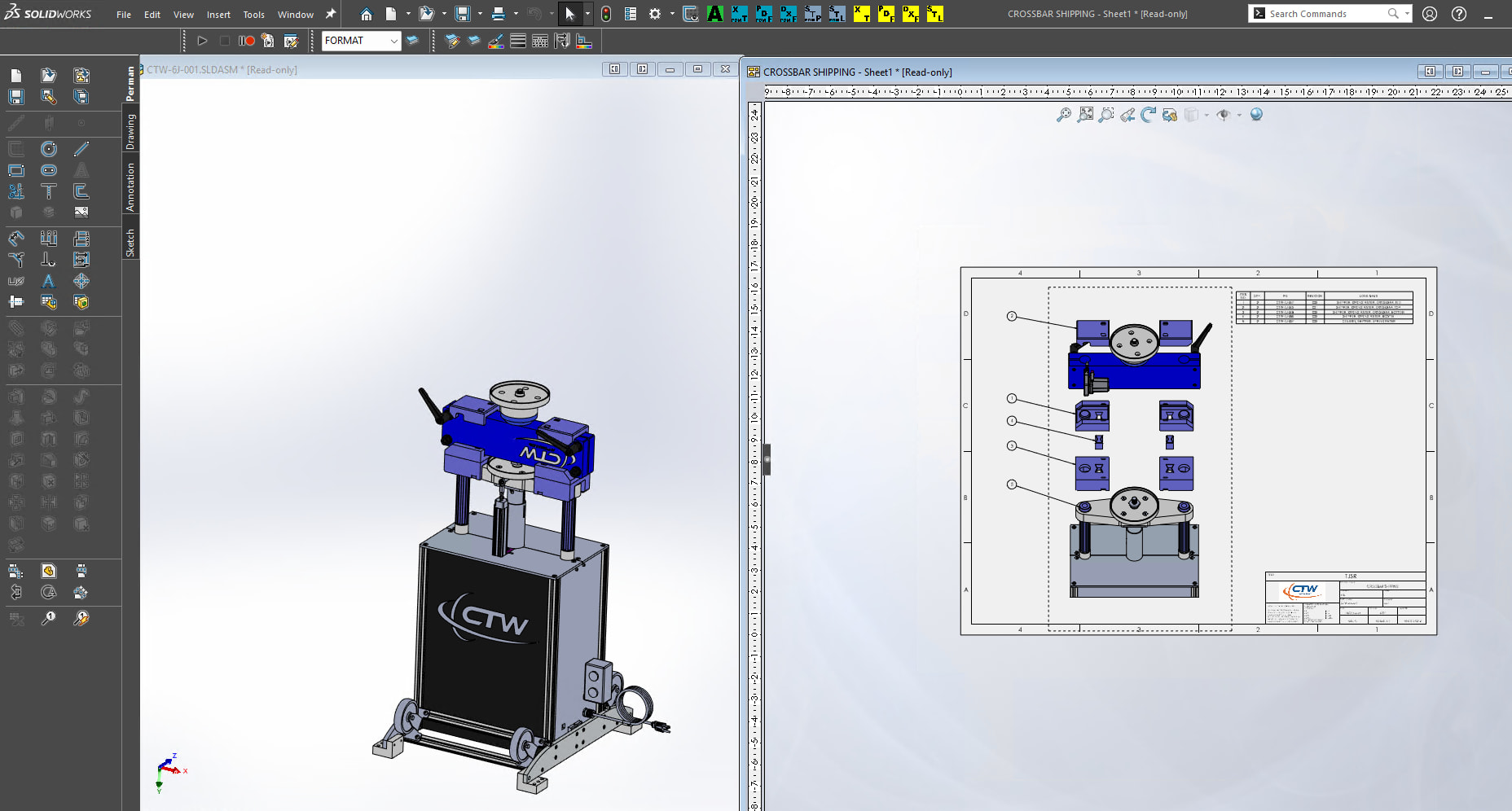The height and width of the screenshot is (811, 1512).
Task: Click the Zoom to Fit icon
Action: click(x=1085, y=115)
